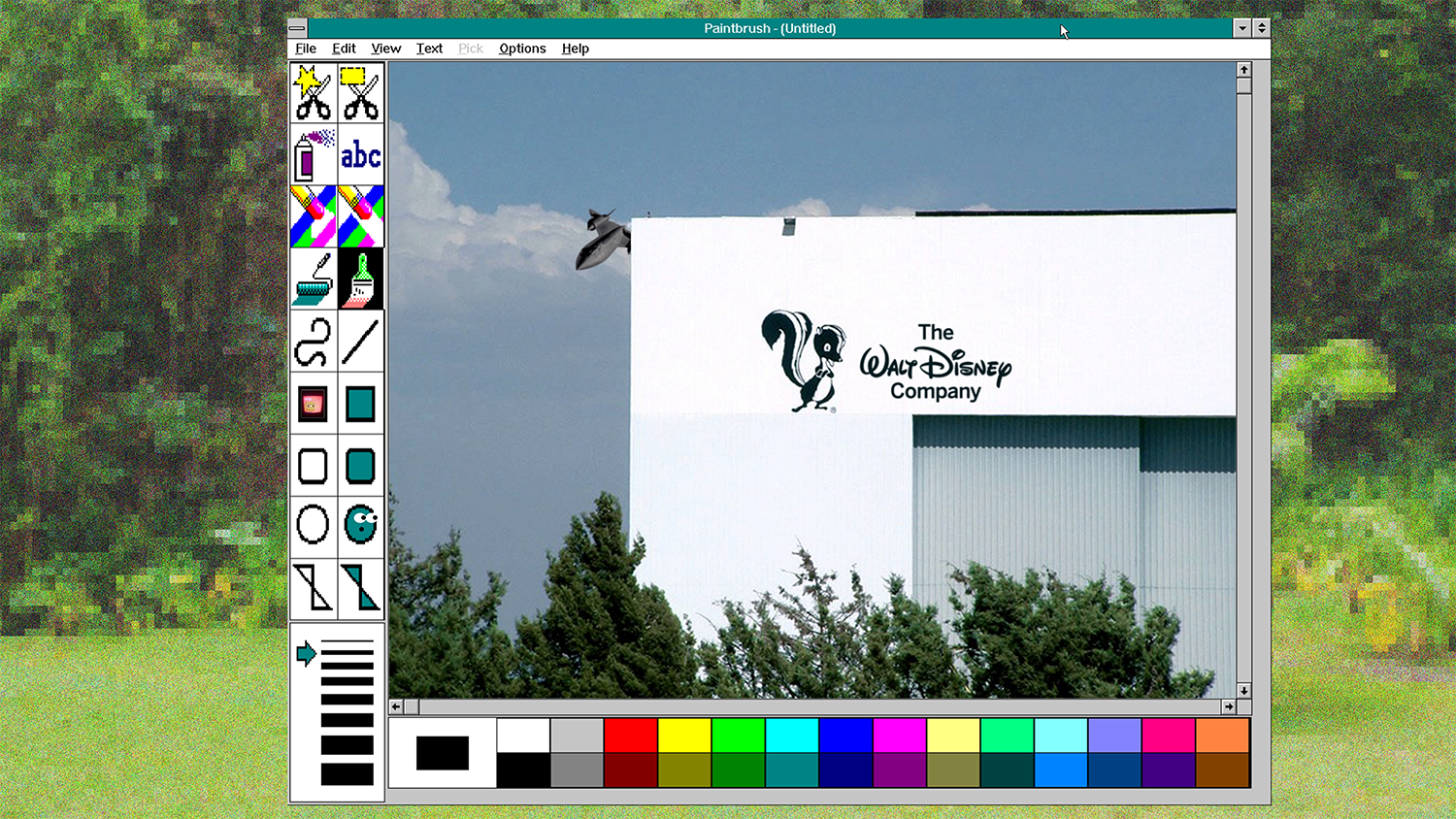Open the window Control menu box
1456x819 pixels.
click(298, 28)
